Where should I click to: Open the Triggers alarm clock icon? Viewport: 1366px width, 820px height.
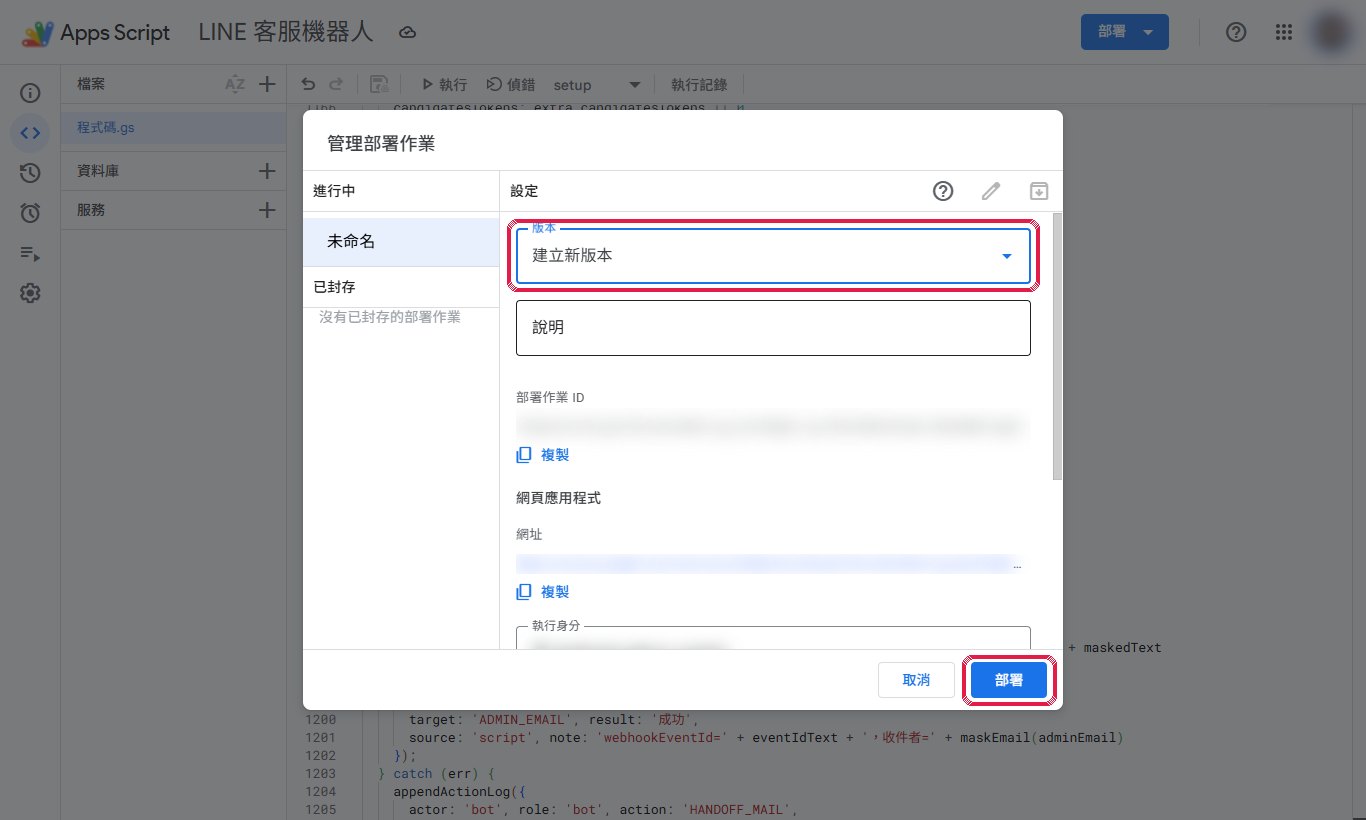pyautogui.click(x=30, y=213)
